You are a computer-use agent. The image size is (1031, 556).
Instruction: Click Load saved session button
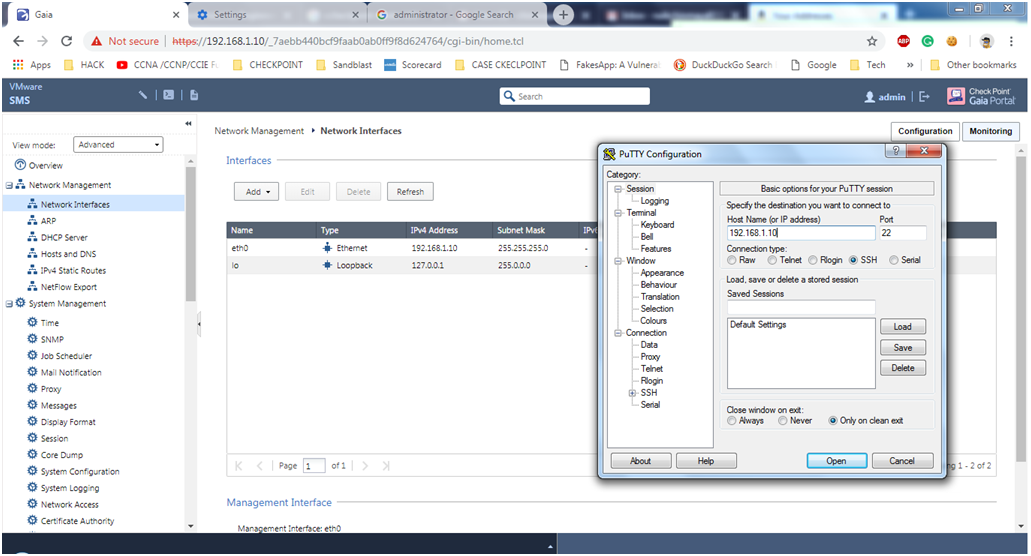tap(903, 327)
